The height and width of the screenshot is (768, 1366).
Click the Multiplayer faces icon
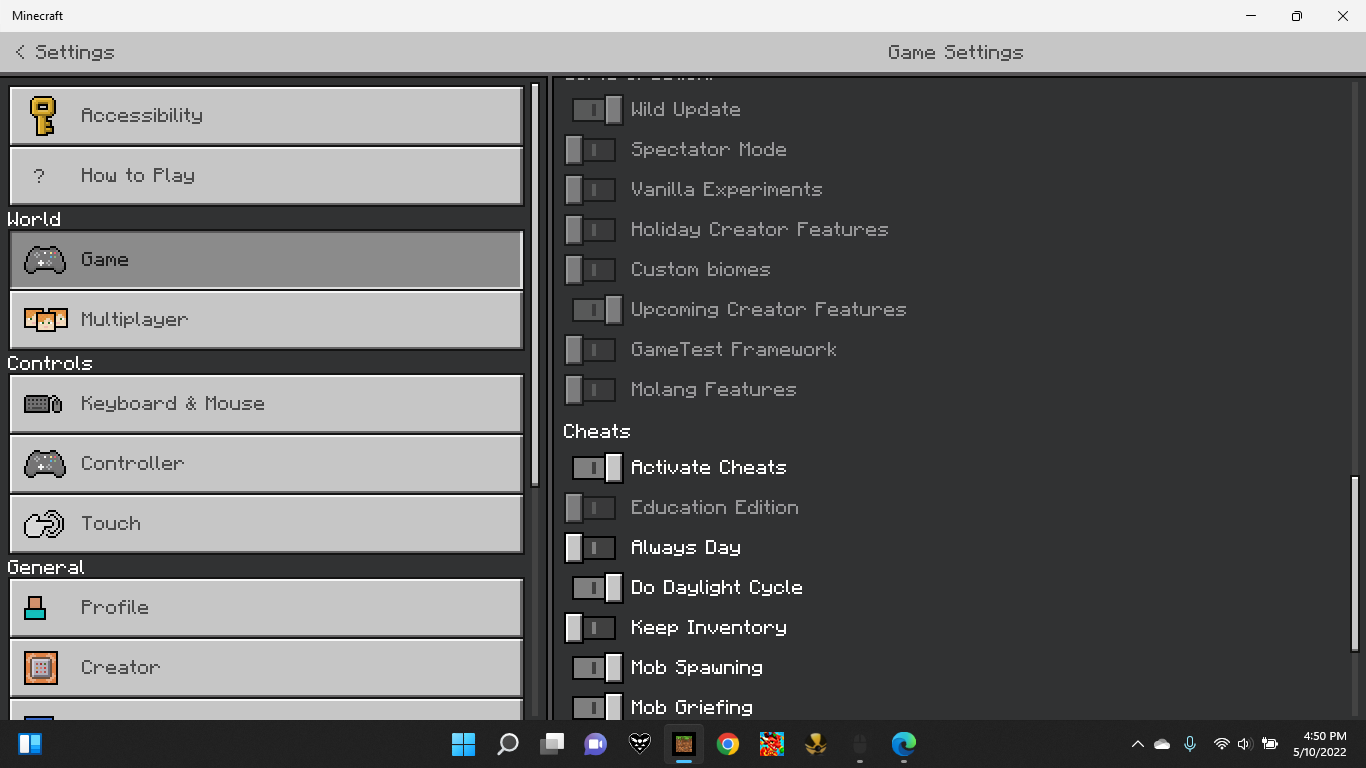(x=45, y=320)
